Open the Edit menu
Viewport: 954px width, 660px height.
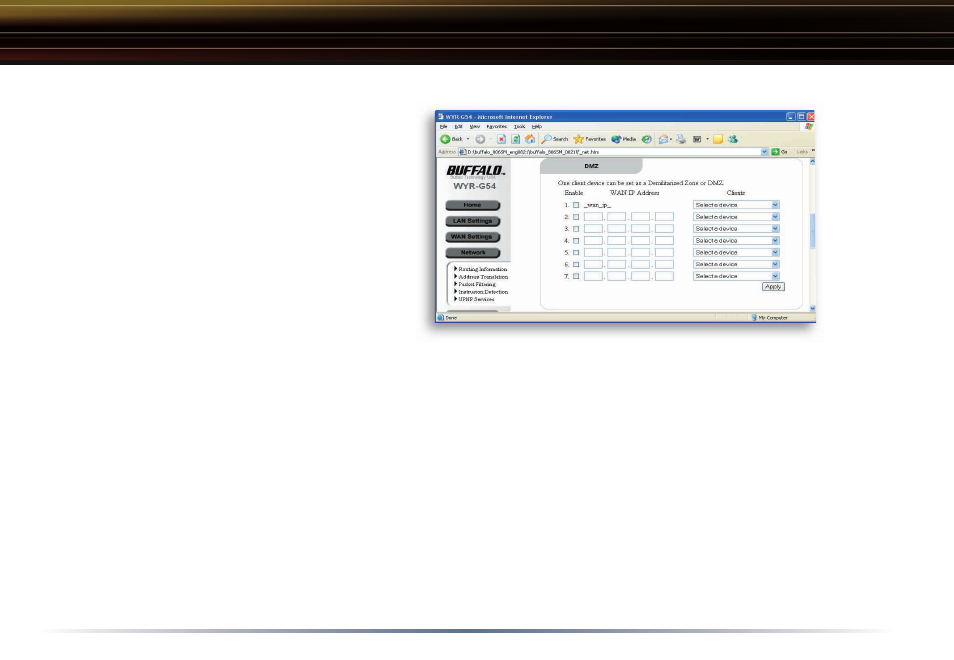pyautogui.click(x=459, y=127)
